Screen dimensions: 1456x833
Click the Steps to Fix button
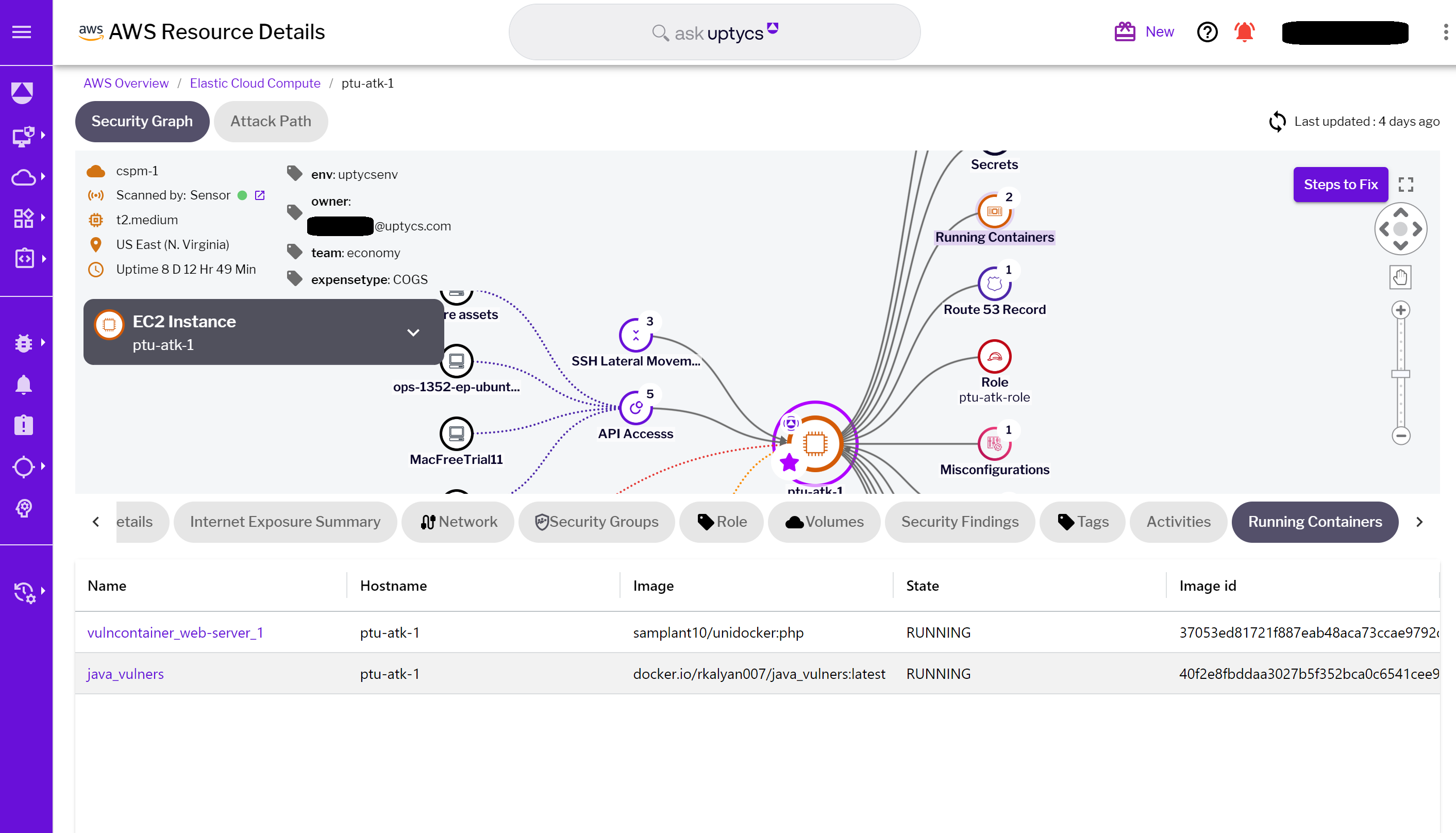tap(1341, 184)
